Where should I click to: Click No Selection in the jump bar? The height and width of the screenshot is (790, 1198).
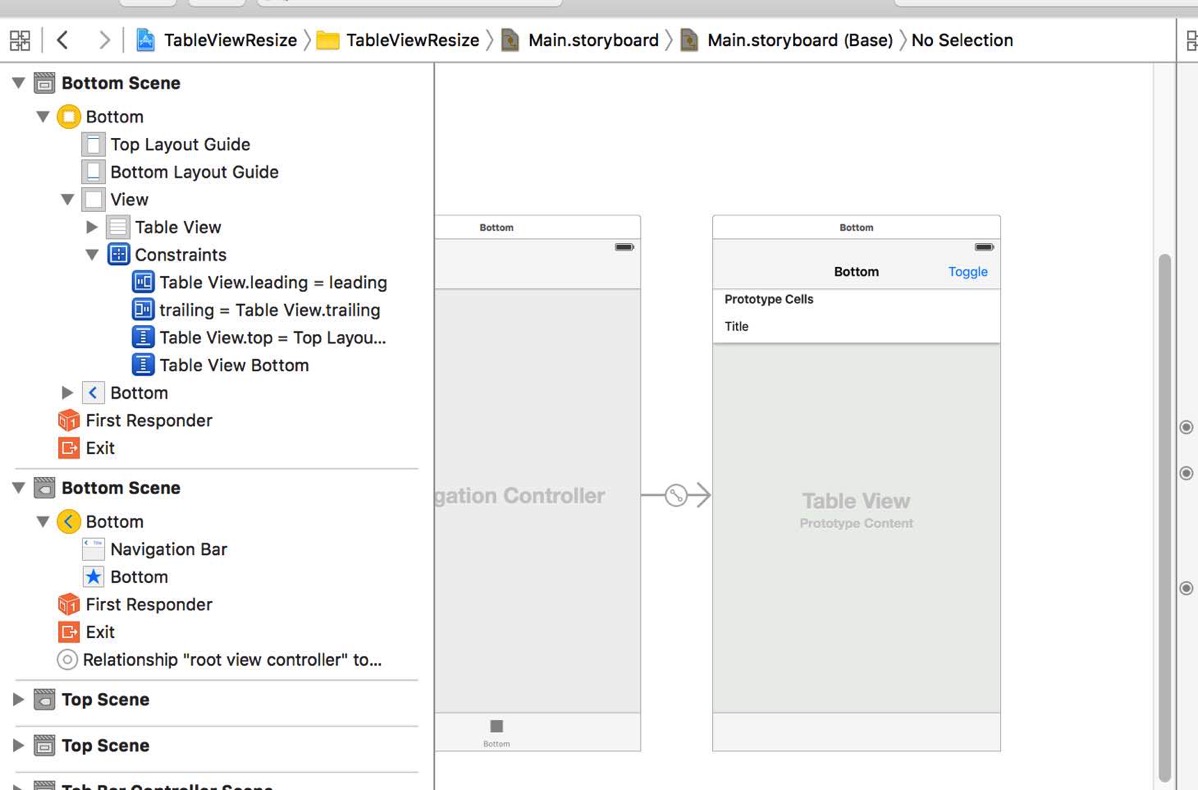pyautogui.click(x=962, y=40)
